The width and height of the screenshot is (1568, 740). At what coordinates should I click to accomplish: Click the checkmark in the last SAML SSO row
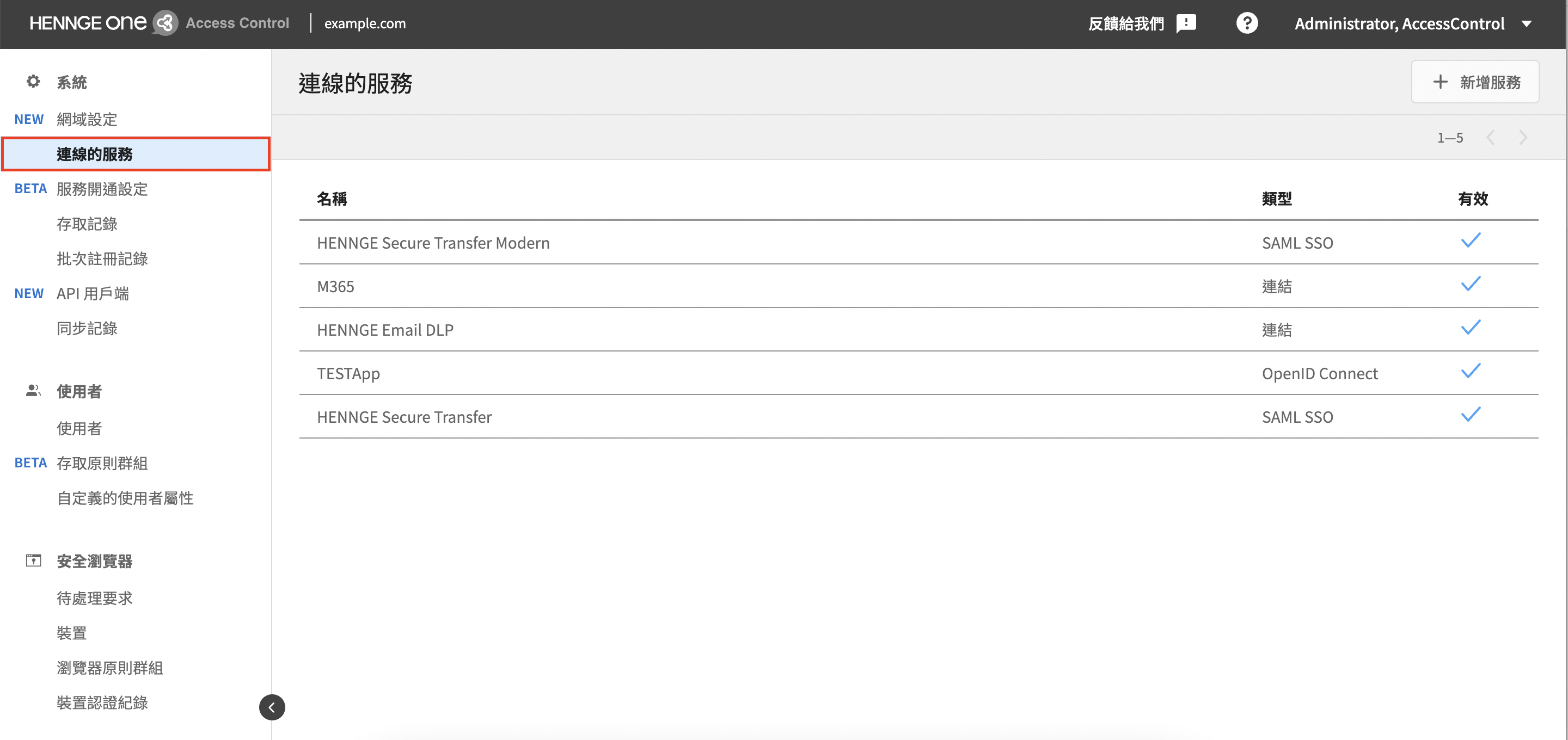click(x=1471, y=415)
